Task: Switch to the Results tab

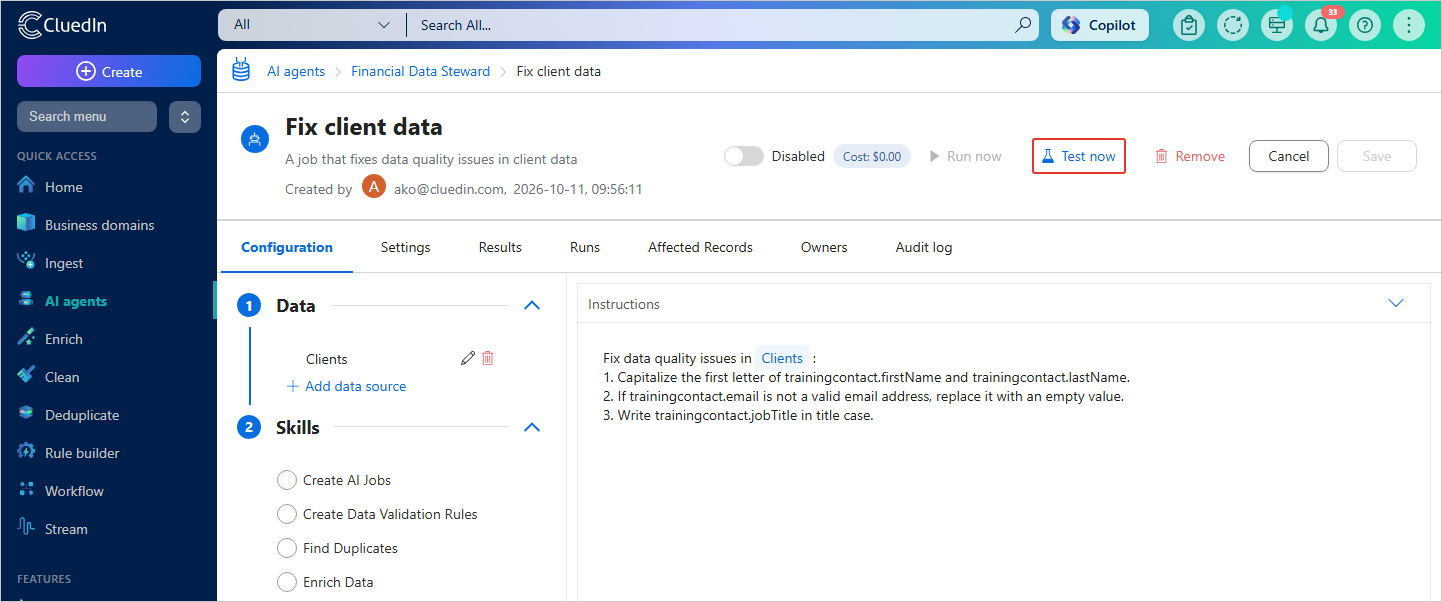Action: tap(500, 247)
